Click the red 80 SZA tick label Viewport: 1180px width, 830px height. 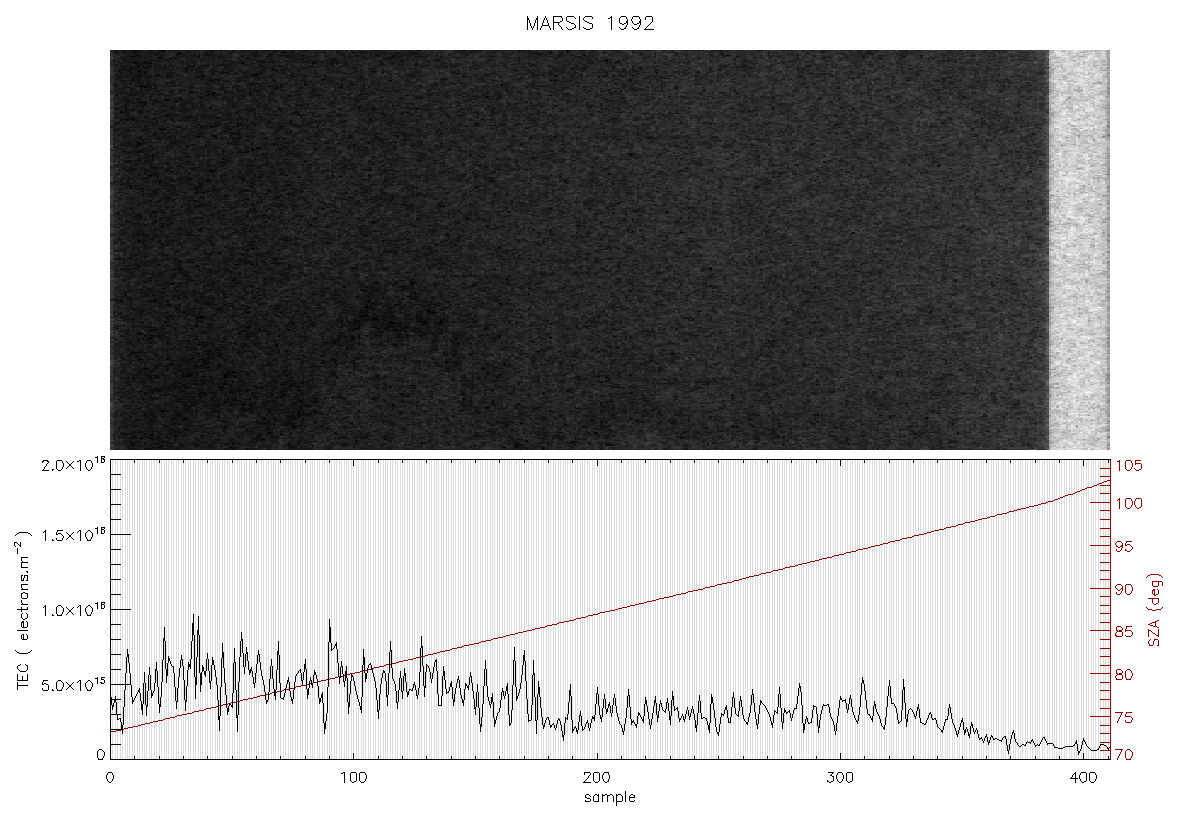coord(1124,675)
